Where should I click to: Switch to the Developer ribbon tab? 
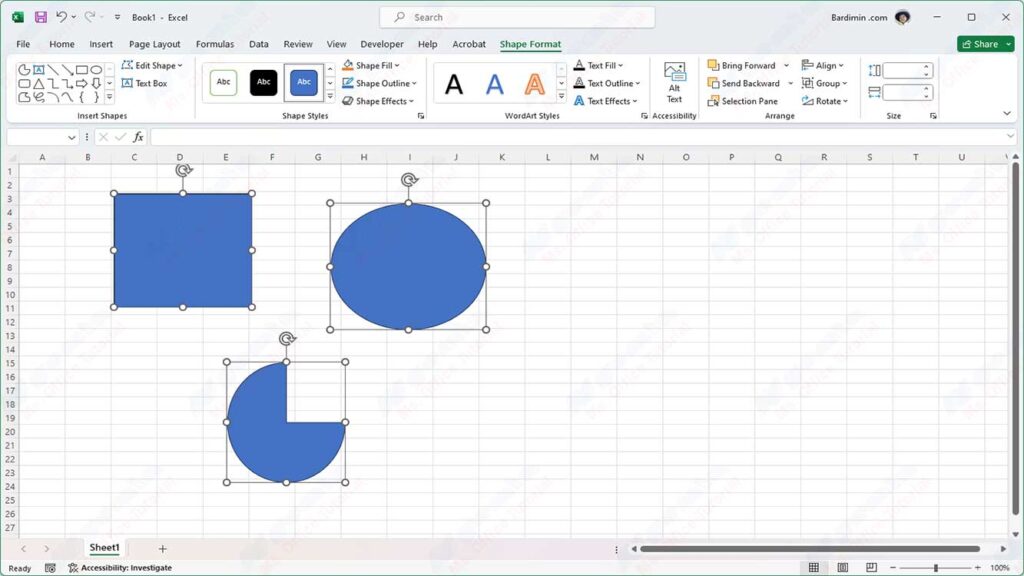(x=381, y=44)
